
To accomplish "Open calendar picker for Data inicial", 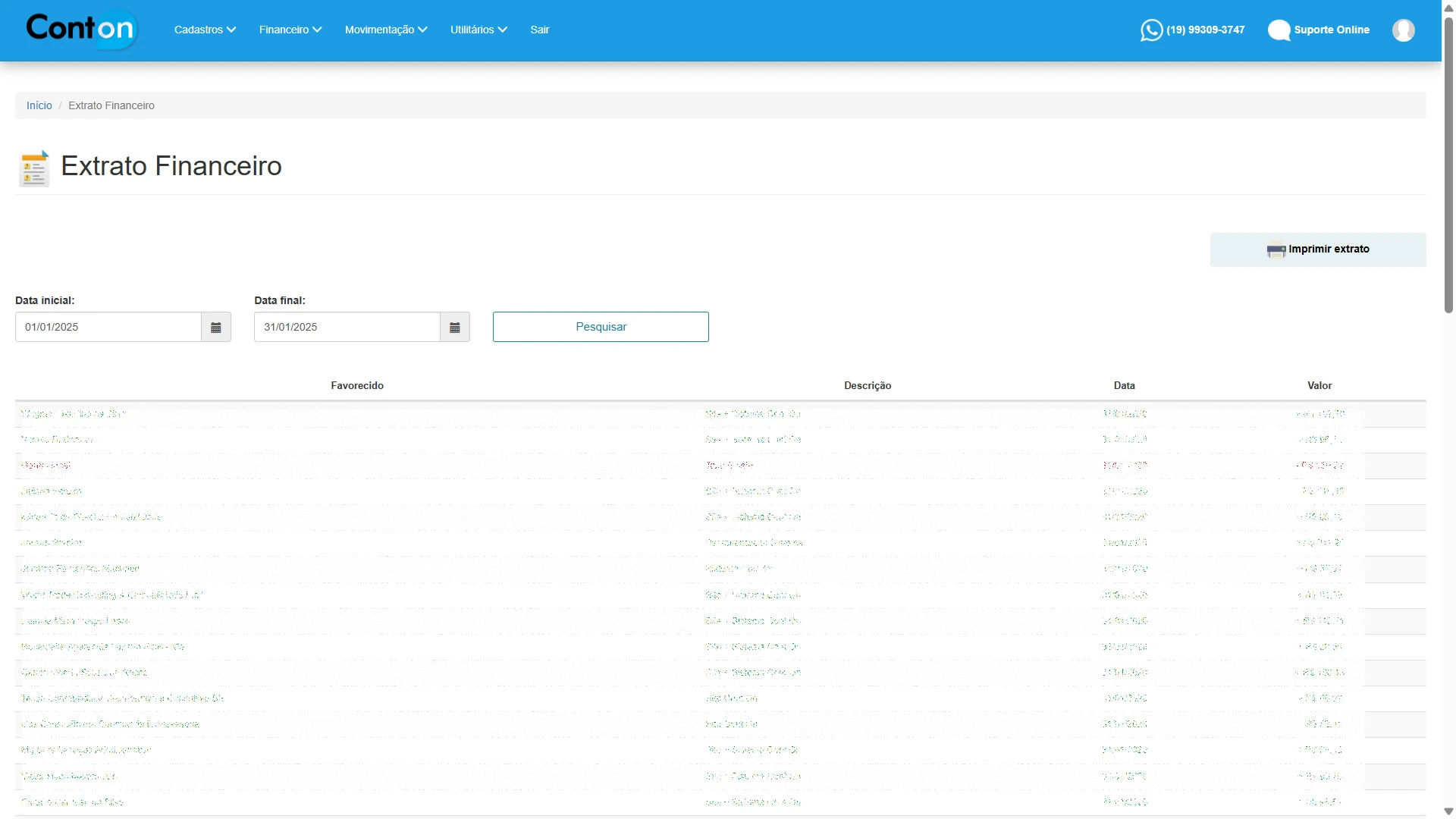I will [216, 327].
